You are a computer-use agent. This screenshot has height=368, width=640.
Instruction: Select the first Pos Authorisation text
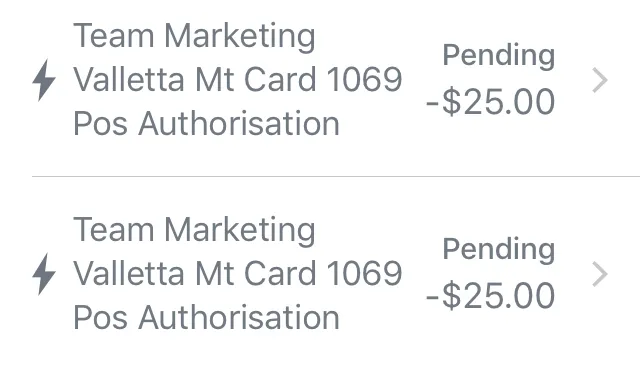click(x=207, y=123)
